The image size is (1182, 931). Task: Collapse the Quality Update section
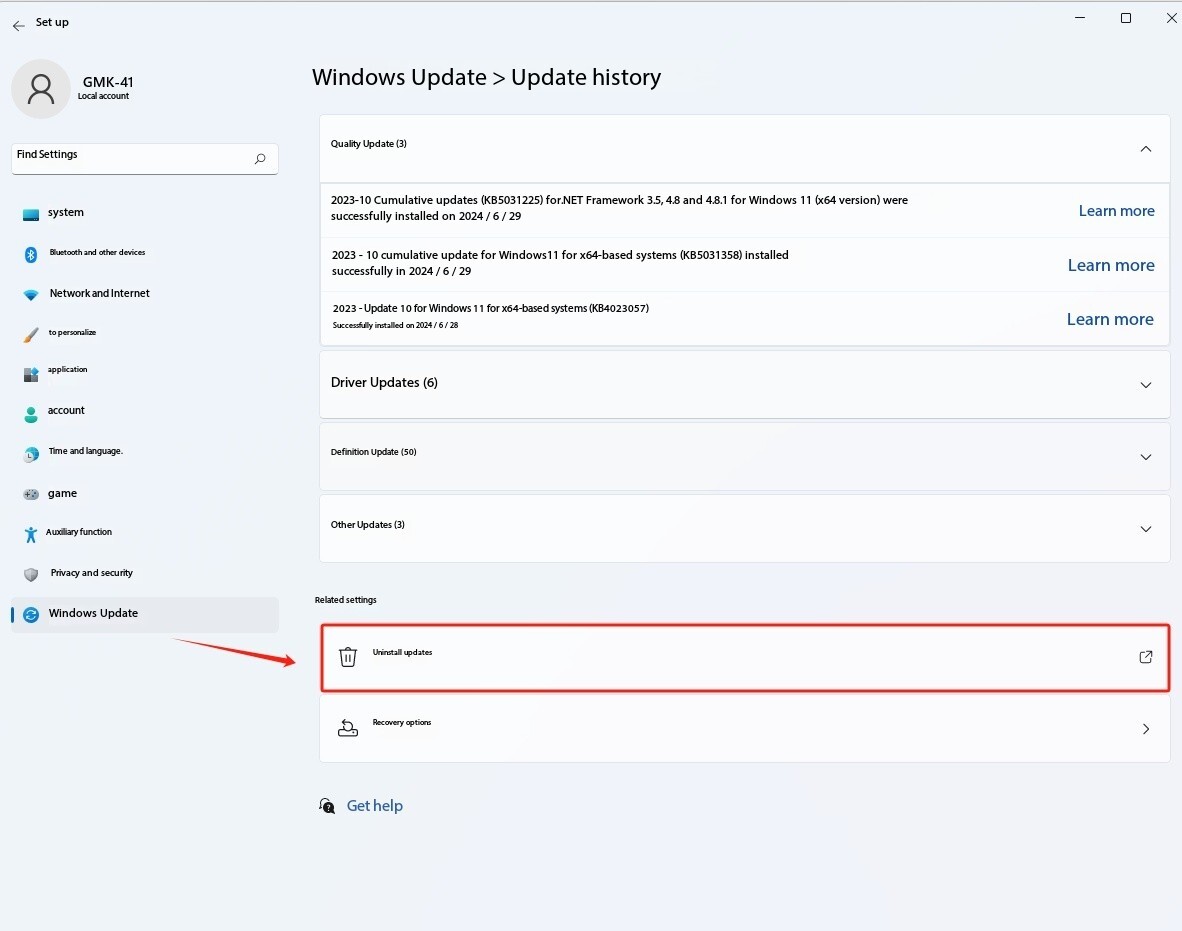1146,149
